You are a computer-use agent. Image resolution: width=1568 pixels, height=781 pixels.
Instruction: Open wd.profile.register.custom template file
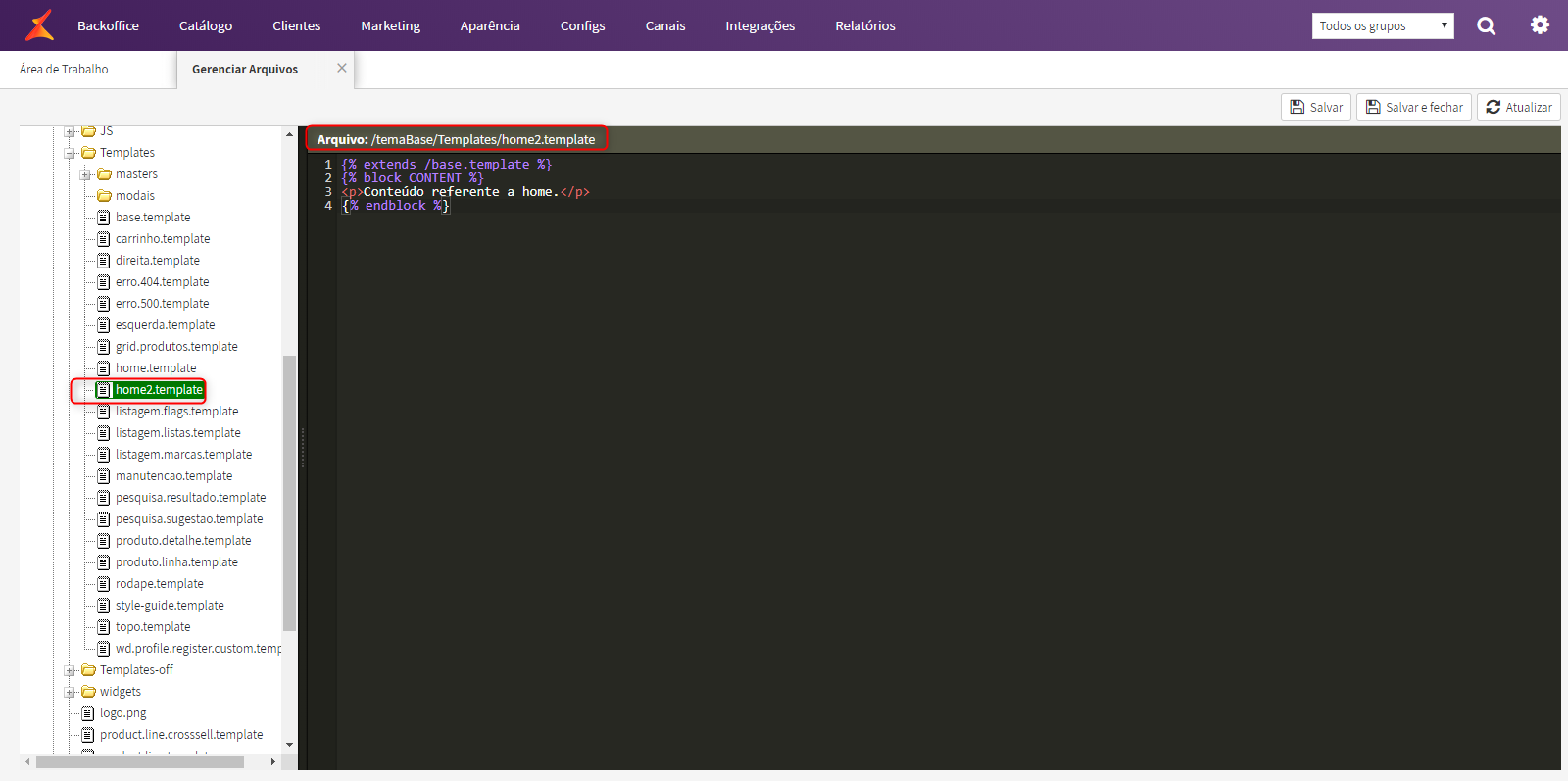point(198,649)
